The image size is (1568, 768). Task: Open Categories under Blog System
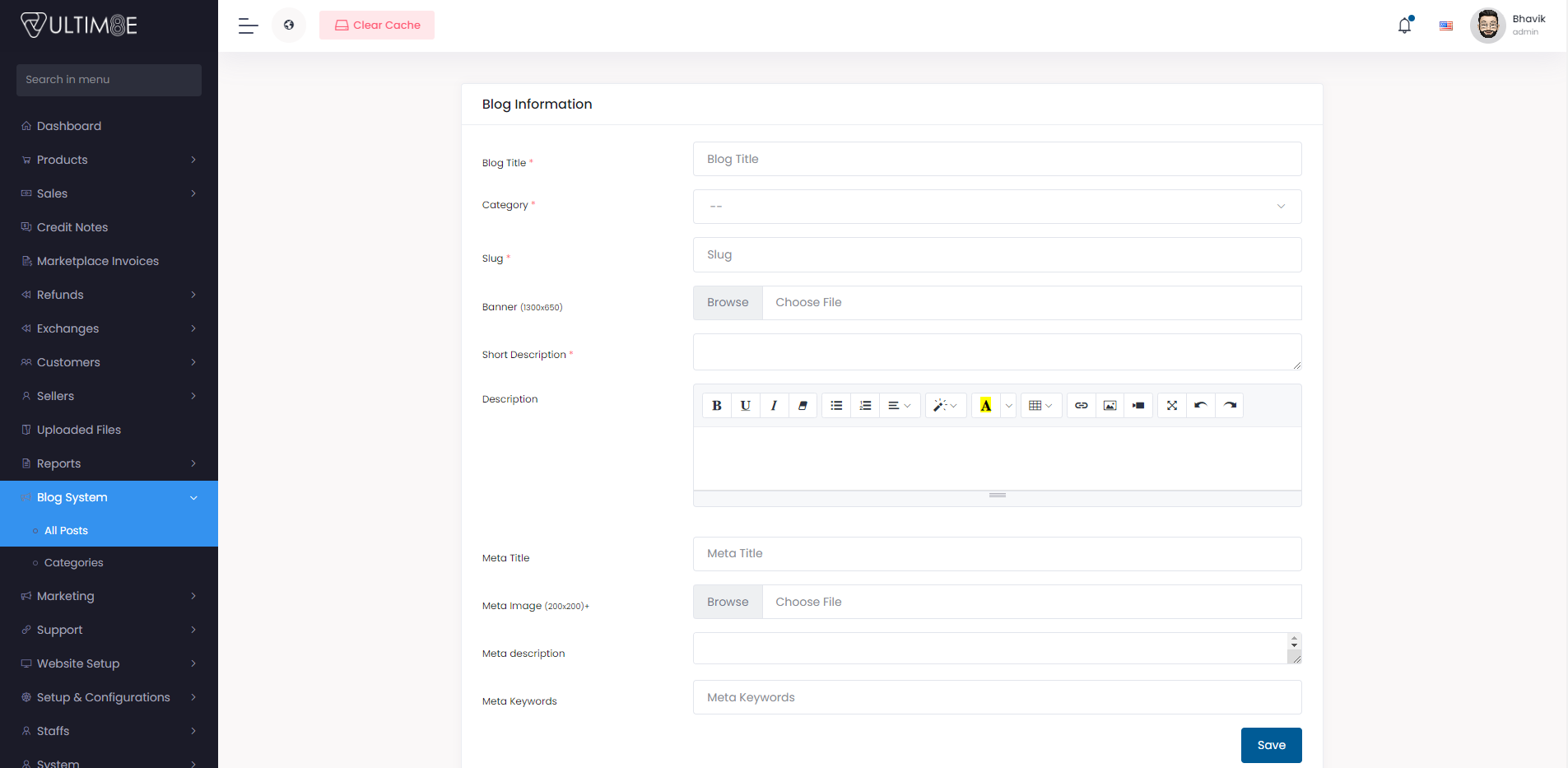click(74, 563)
